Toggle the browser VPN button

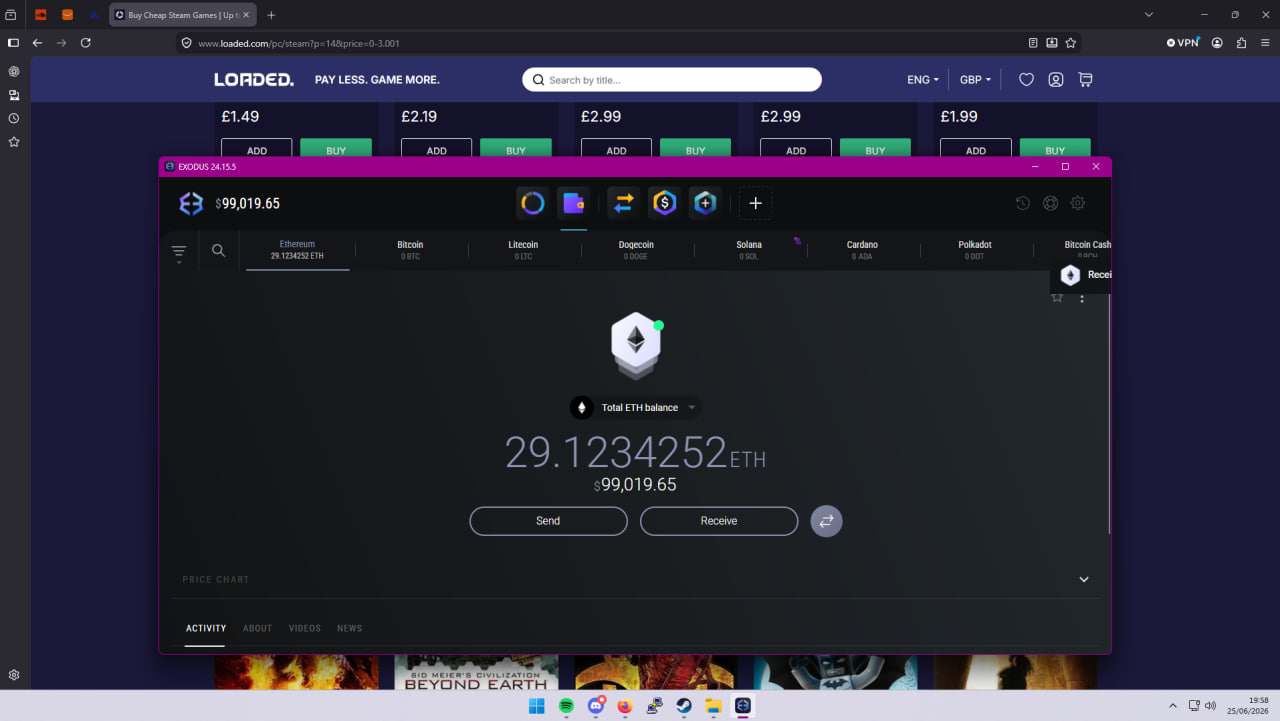tap(1183, 43)
